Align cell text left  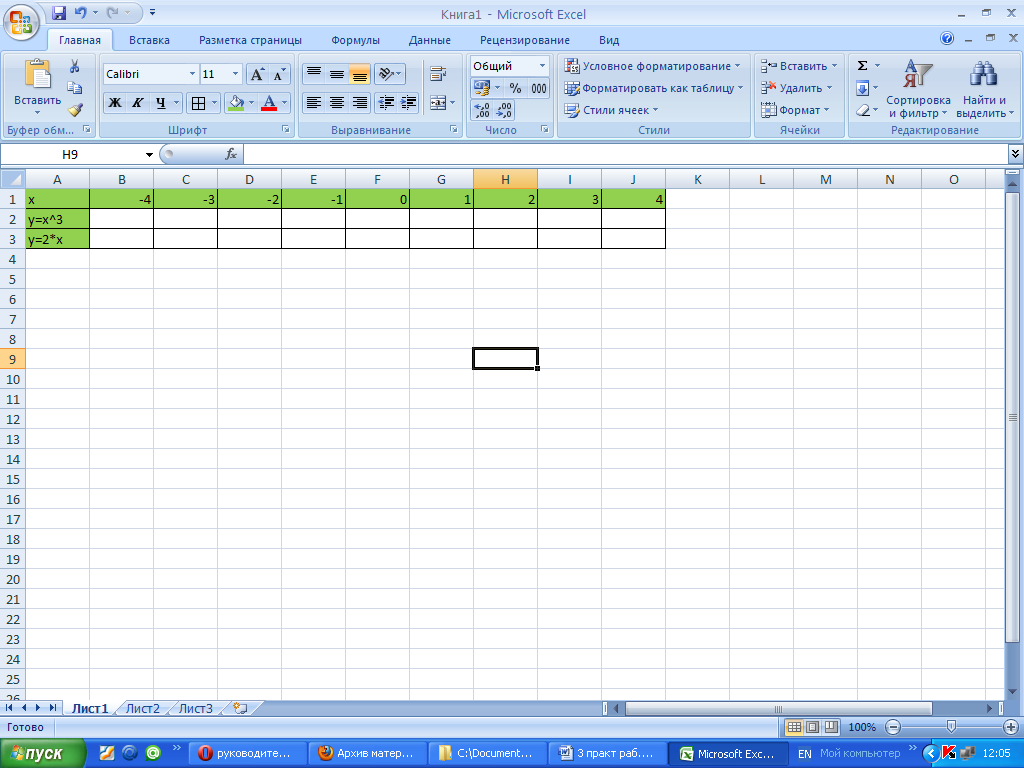(313, 103)
